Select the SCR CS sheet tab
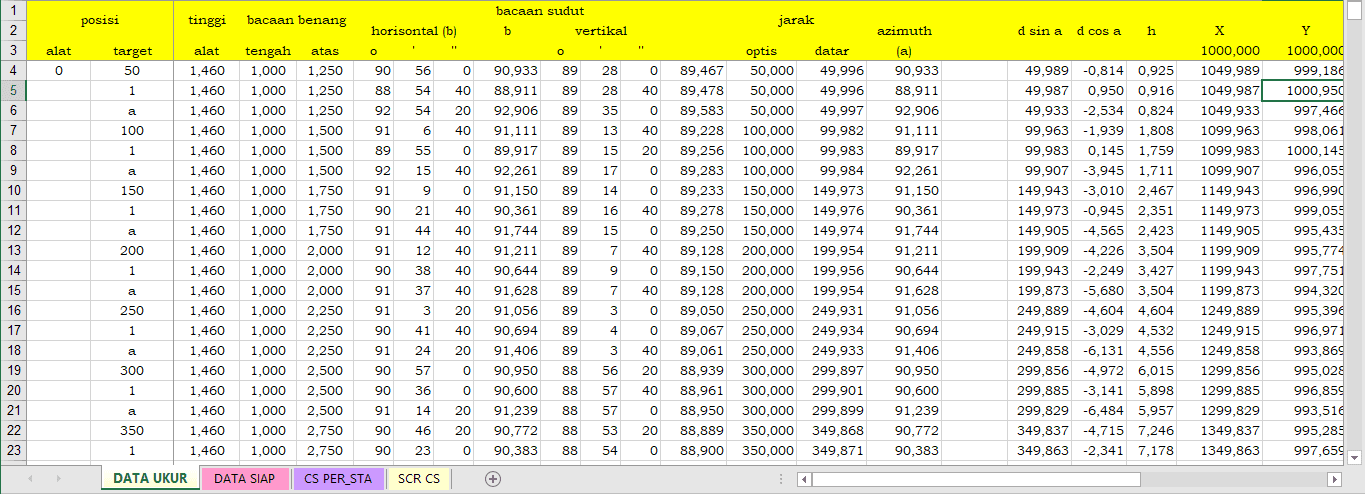This screenshot has width=1365, height=494. 418,479
